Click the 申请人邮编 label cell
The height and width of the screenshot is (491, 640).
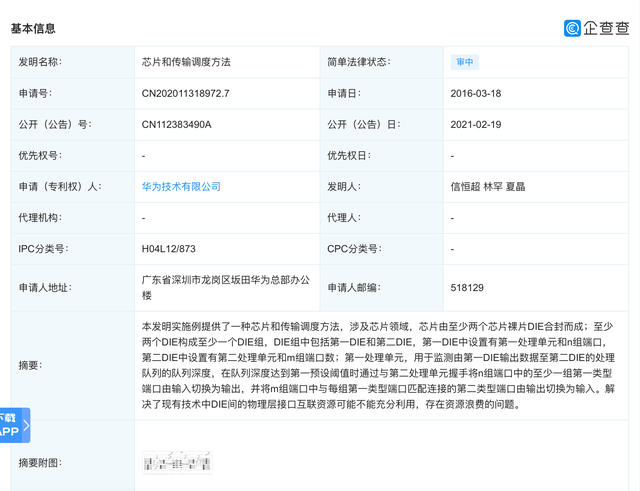tap(382, 288)
